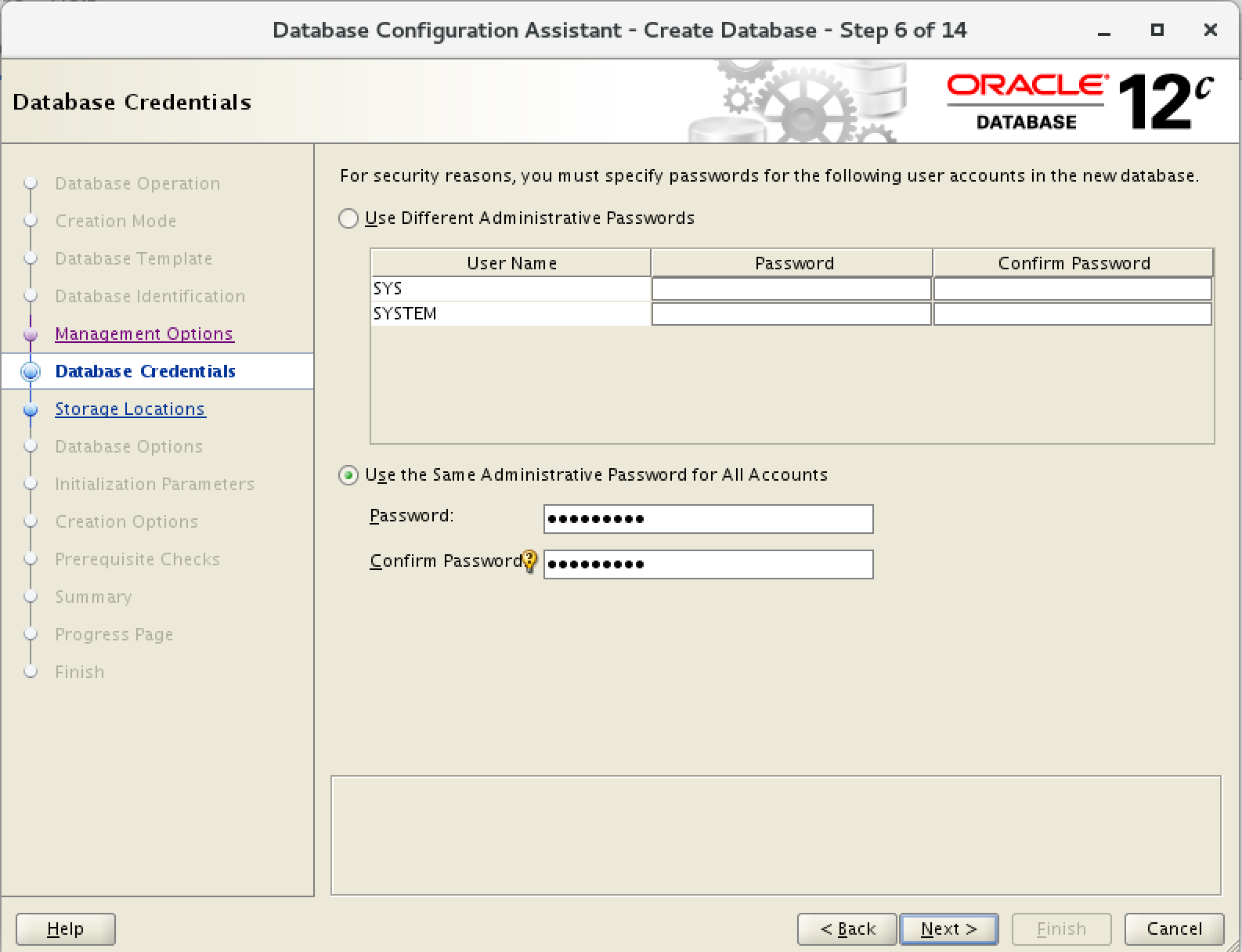
Task: Click the SYS confirm password field
Action: coord(1073,289)
